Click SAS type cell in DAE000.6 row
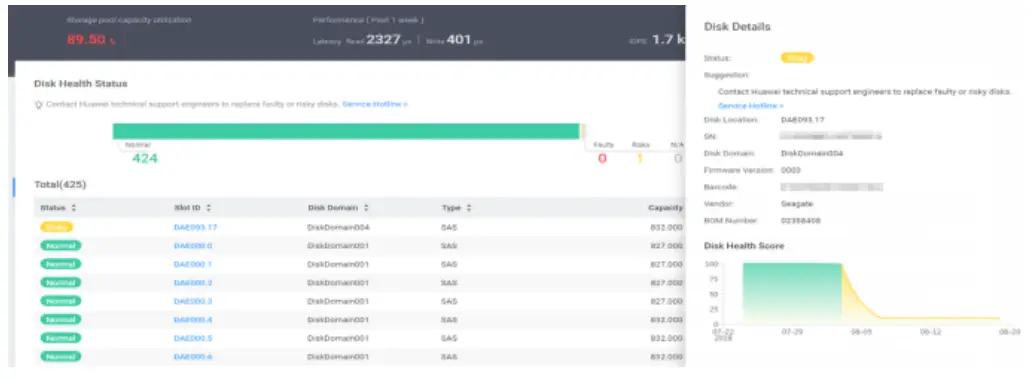 pyautogui.click(x=449, y=356)
